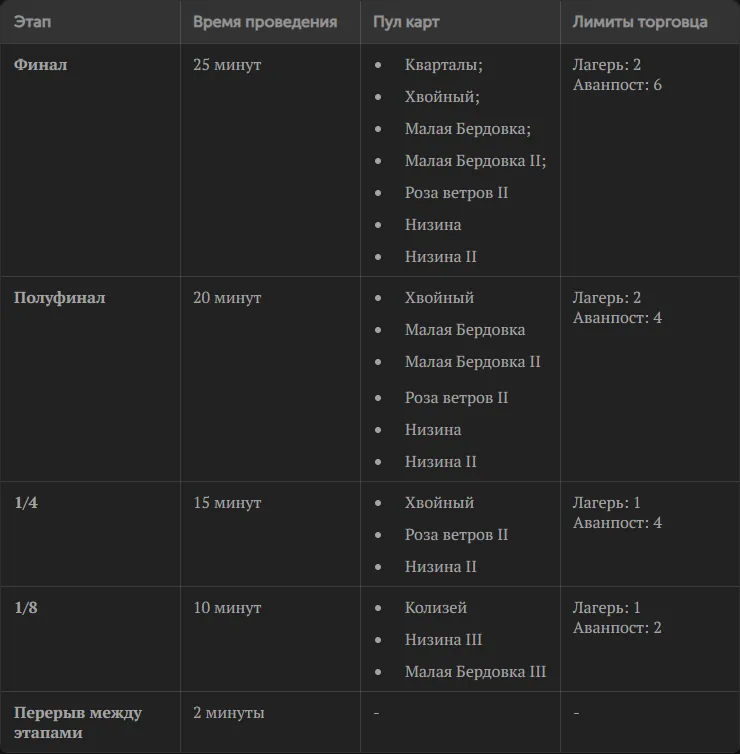Screen dimensions: 740x754
Task: Click "Колизей" map in the 1/8 pool
Action: point(436,607)
